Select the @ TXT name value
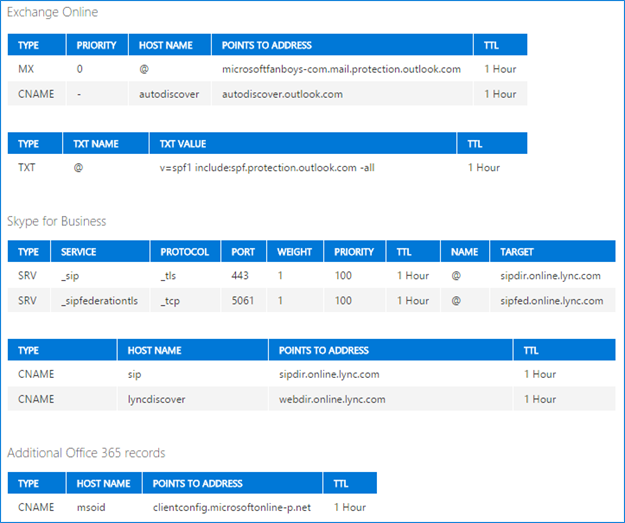625x523 pixels. (x=78, y=168)
